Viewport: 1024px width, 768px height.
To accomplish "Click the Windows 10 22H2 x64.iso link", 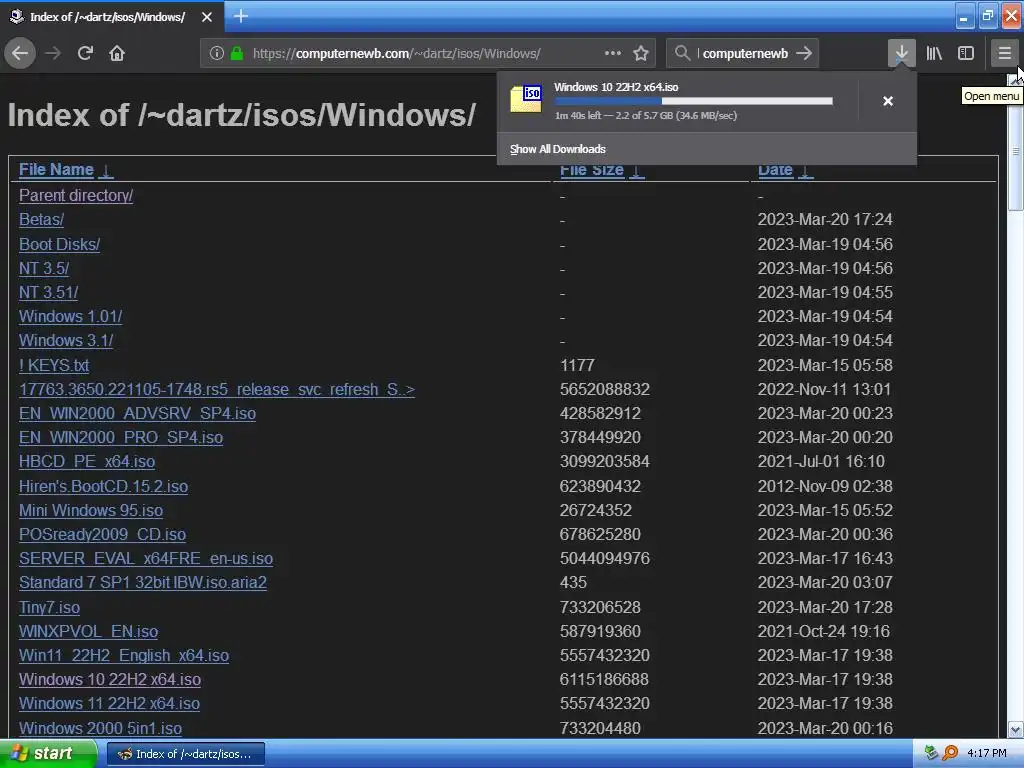I will tap(110, 680).
